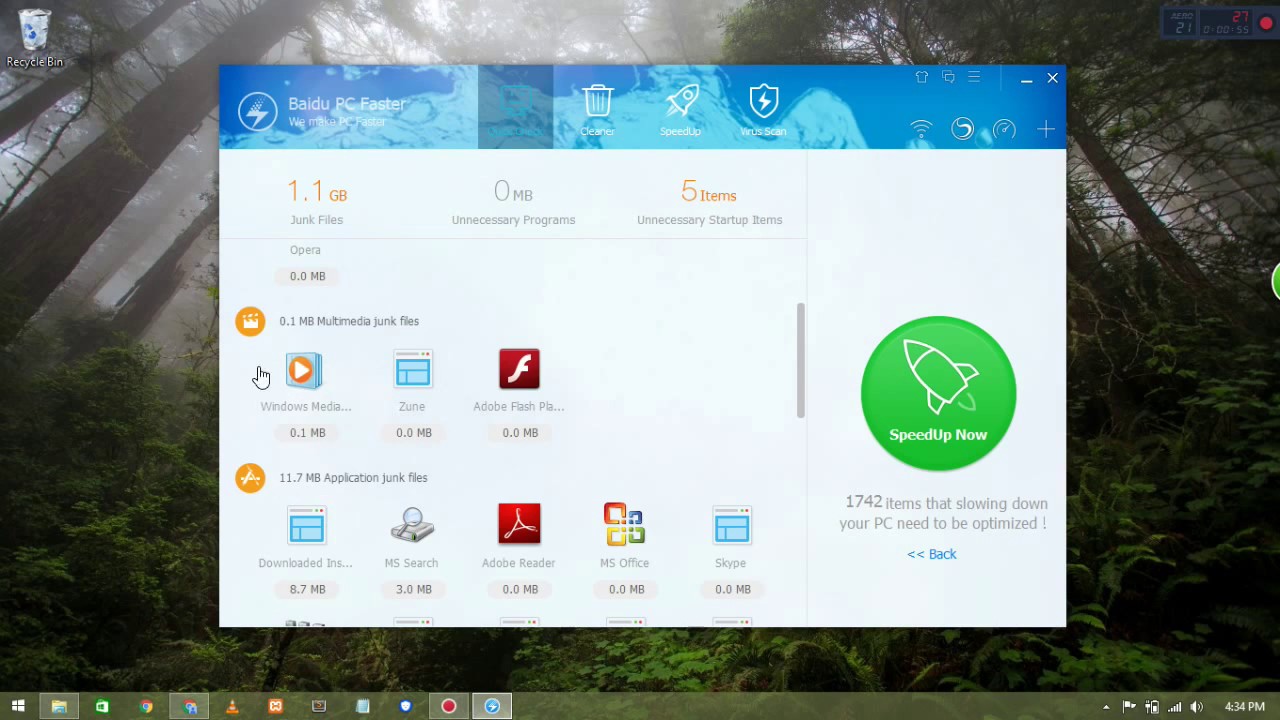Click the junk list vertical scrollbar
Screen dimensions: 1280x720
pyautogui.click(x=800, y=360)
